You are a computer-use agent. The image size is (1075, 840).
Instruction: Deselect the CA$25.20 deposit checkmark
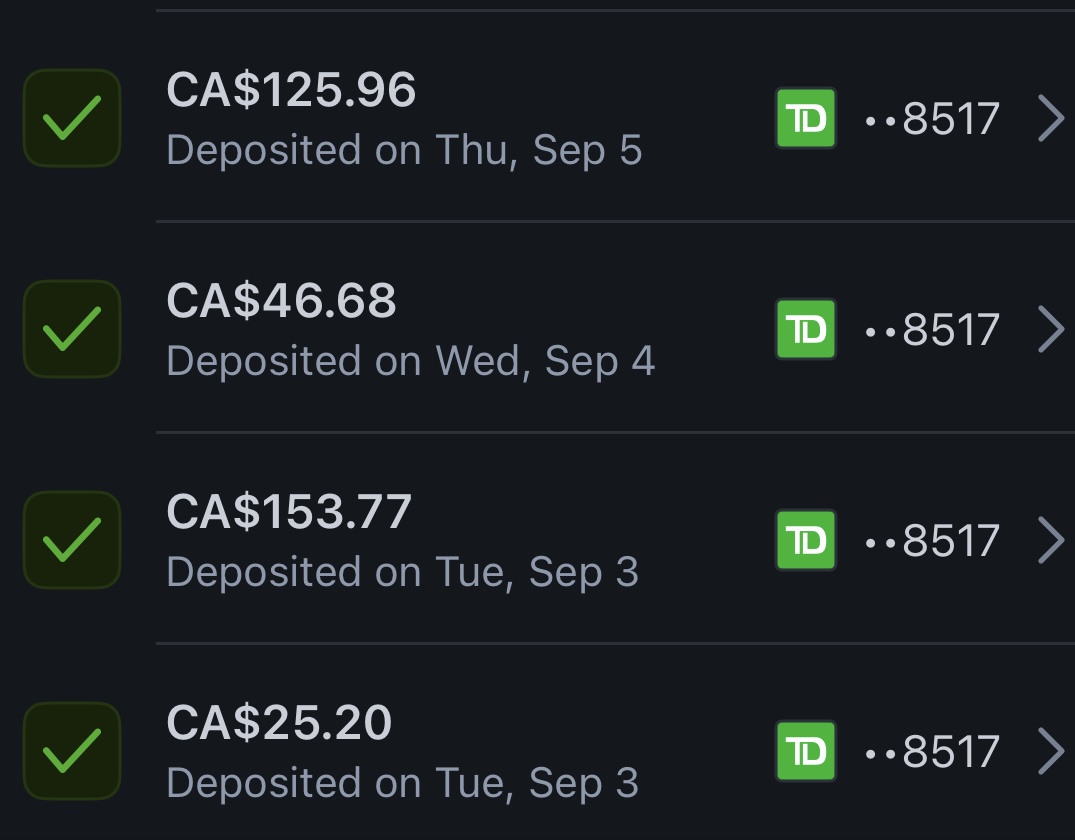72,751
